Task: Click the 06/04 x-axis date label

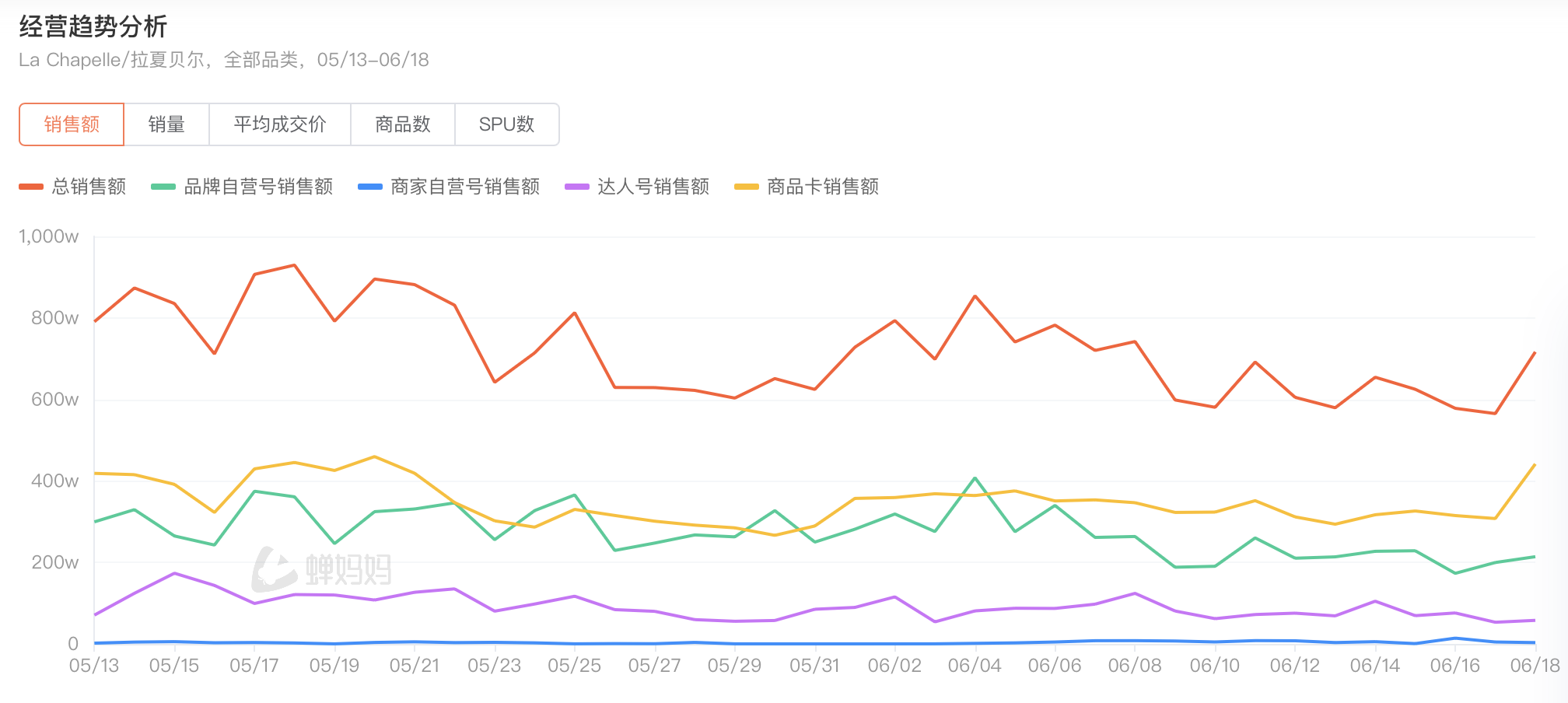Action: (x=975, y=666)
